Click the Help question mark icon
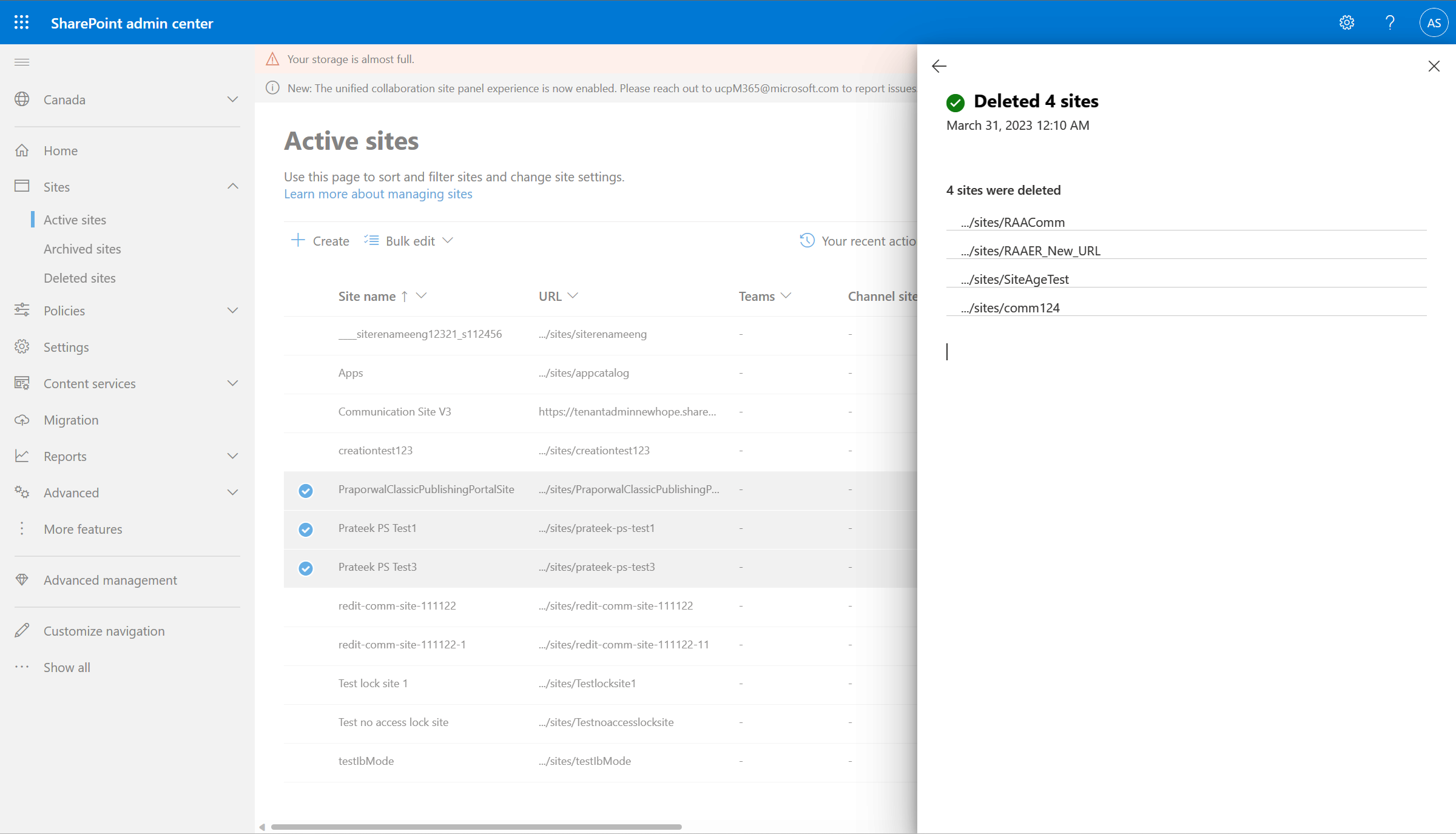 [1390, 22]
